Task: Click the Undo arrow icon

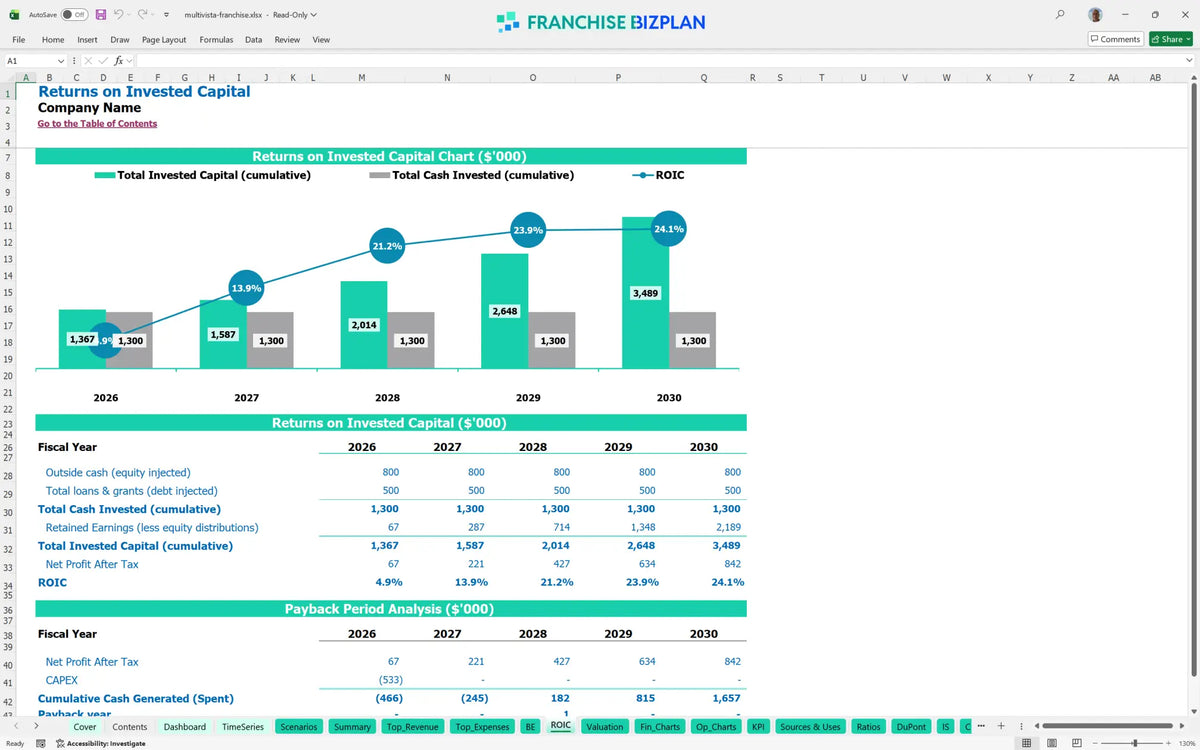Action: click(x=118, y=15)
